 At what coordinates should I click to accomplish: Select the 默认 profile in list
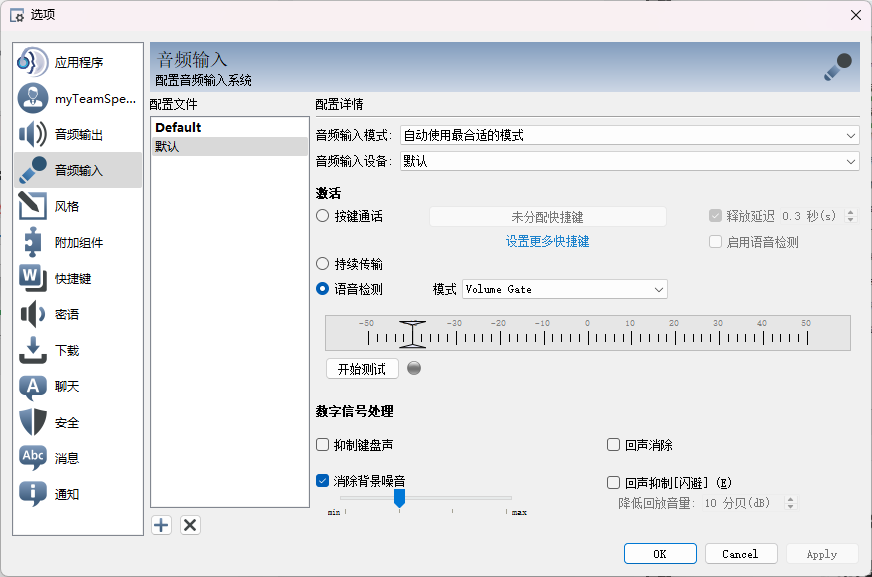(229, 146)
